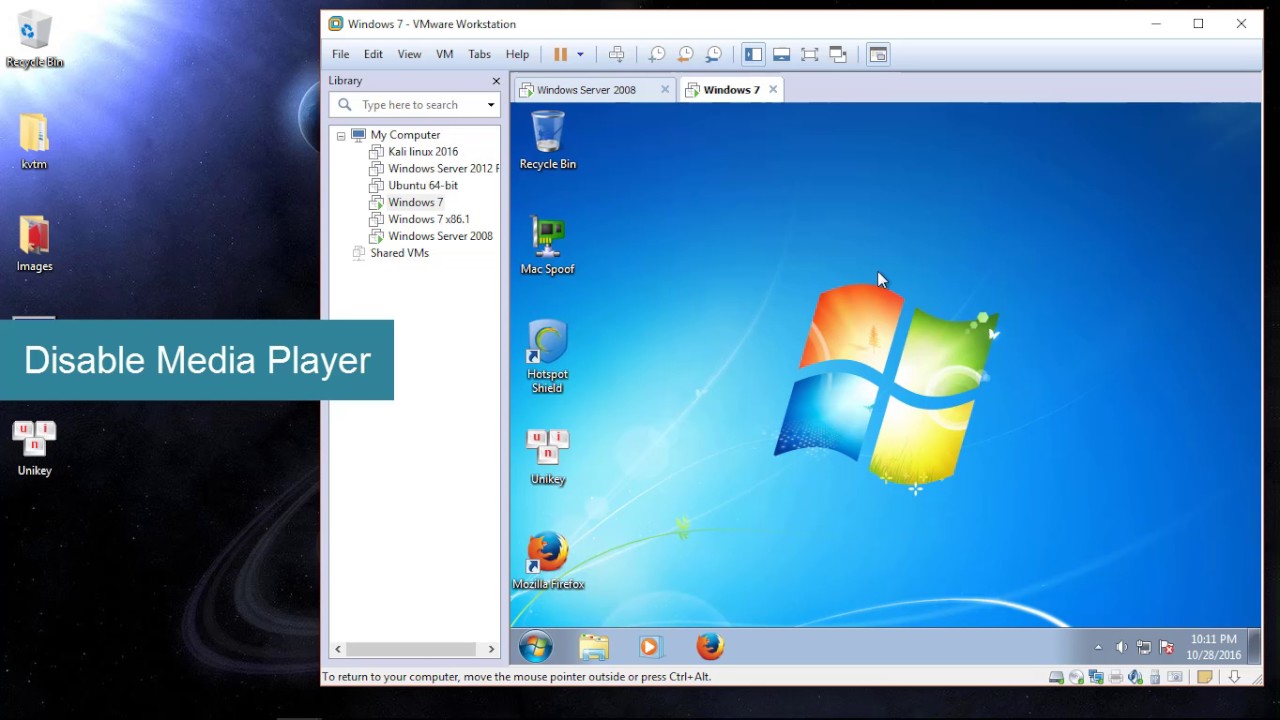Image resolution: width=1280 pixels, height=720 pixels.
Task: Click the host Recycle Bin desktop icon
Action: (34, 40)
